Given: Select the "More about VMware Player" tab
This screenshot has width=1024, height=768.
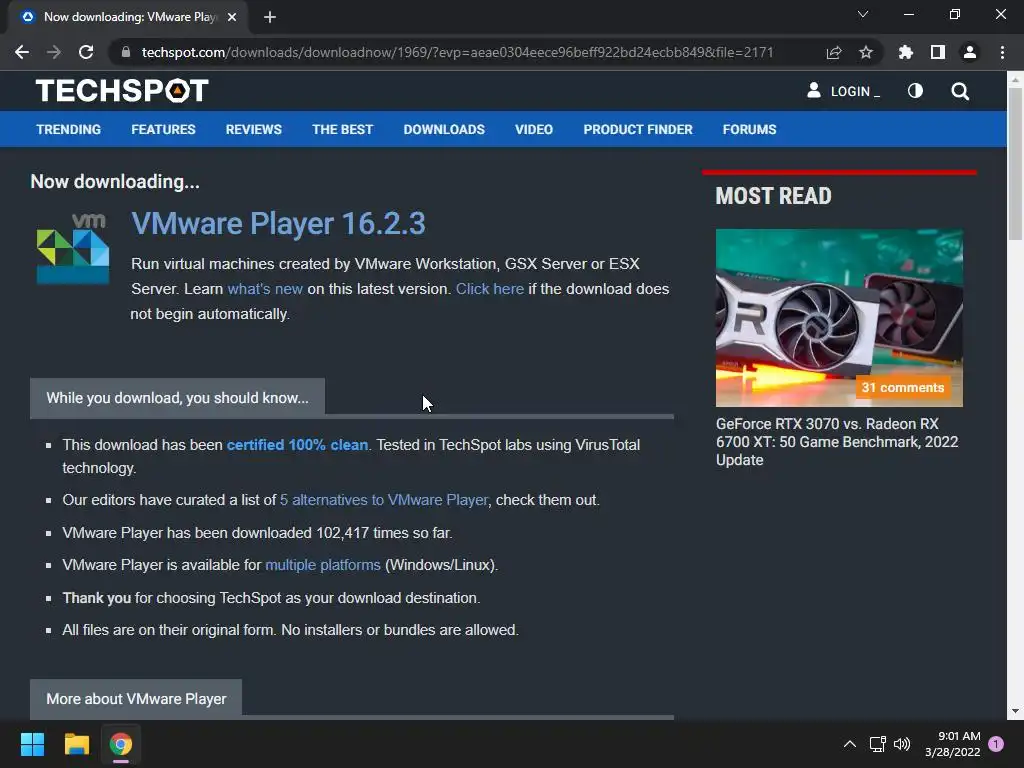Looking at the screenshot, I should (x=136, y=699).
